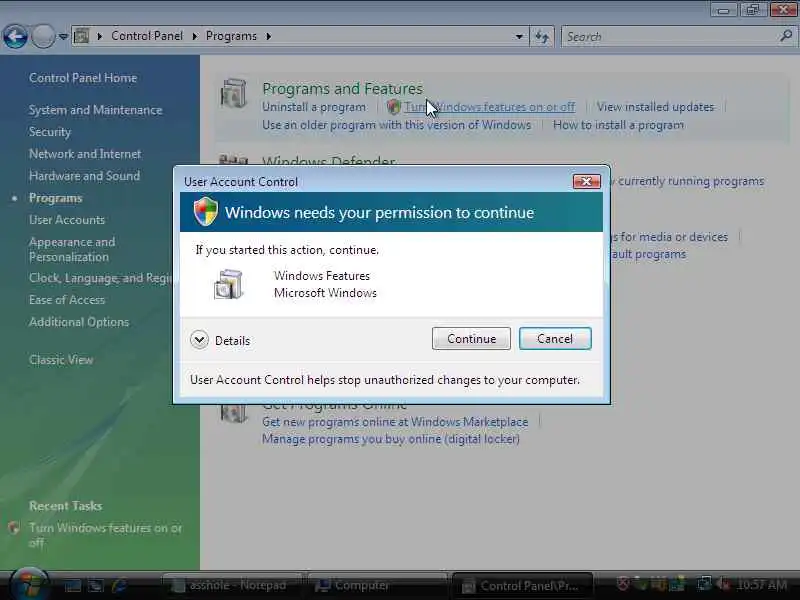This screenshot has height=600, width=800.
Task: Click the Control Panel icon in address bar
Action: 82,36
